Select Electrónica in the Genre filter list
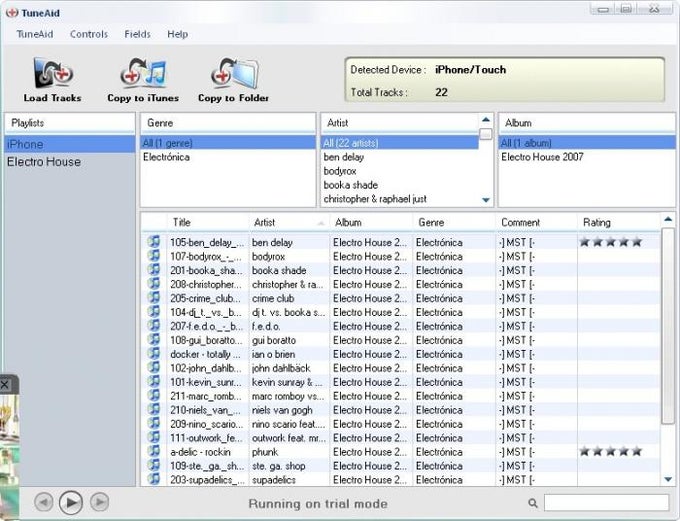 click(x=228, y=157)
